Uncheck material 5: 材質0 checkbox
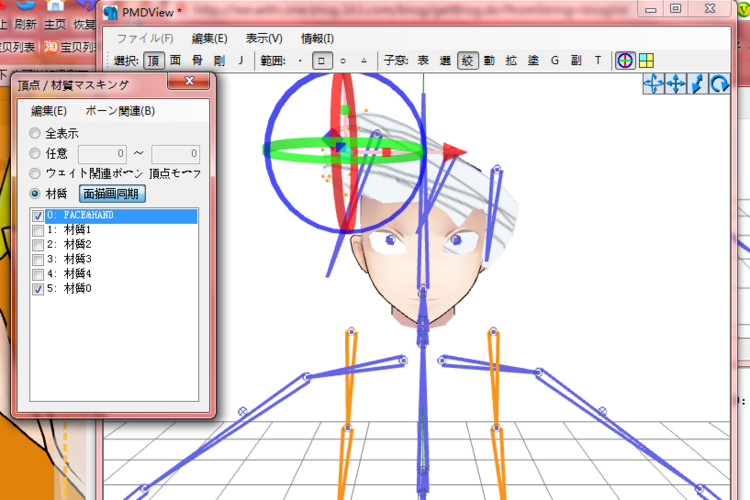This screenshot has height=500, width=750. pos(38,289)
